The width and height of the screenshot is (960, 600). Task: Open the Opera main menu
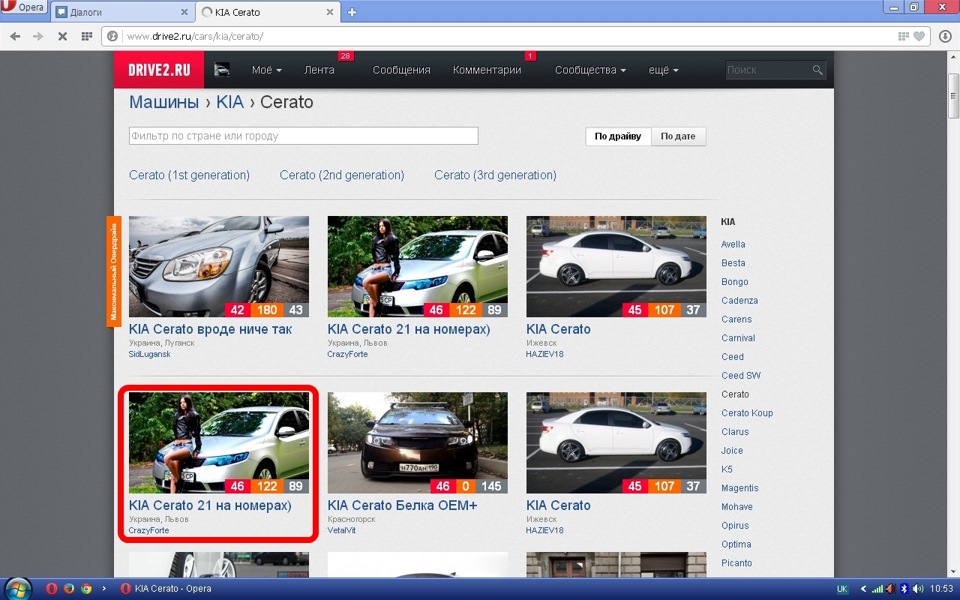[24, 8]
